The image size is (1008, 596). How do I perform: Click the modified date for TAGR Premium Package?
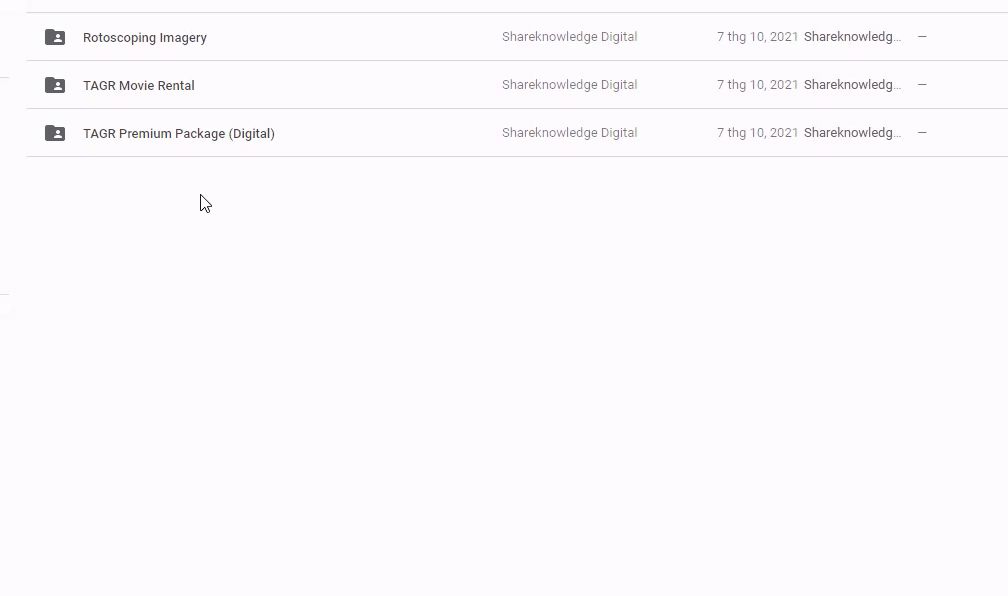click(x=757, y=133)
